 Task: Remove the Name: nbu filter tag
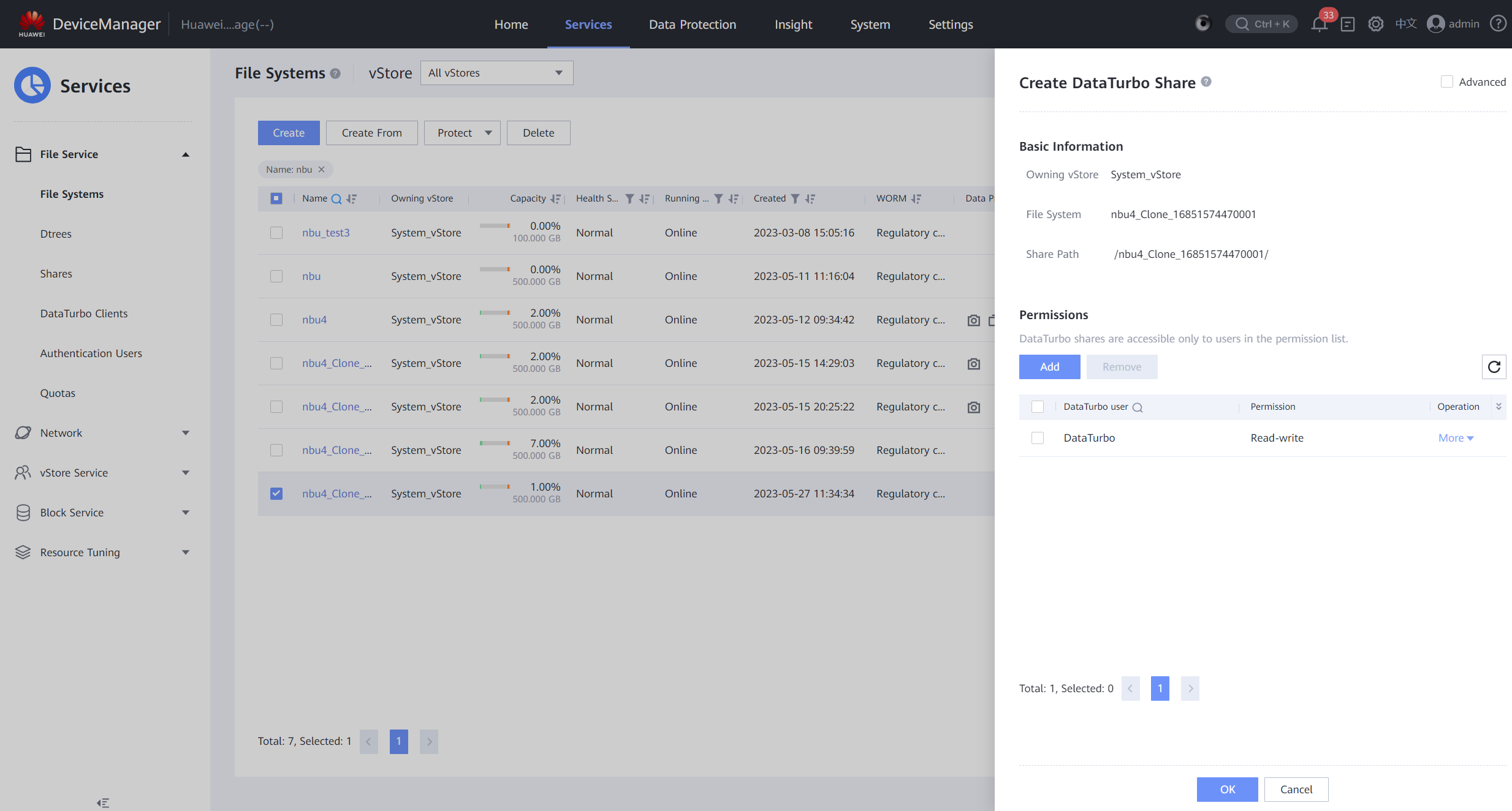point(321,170)
